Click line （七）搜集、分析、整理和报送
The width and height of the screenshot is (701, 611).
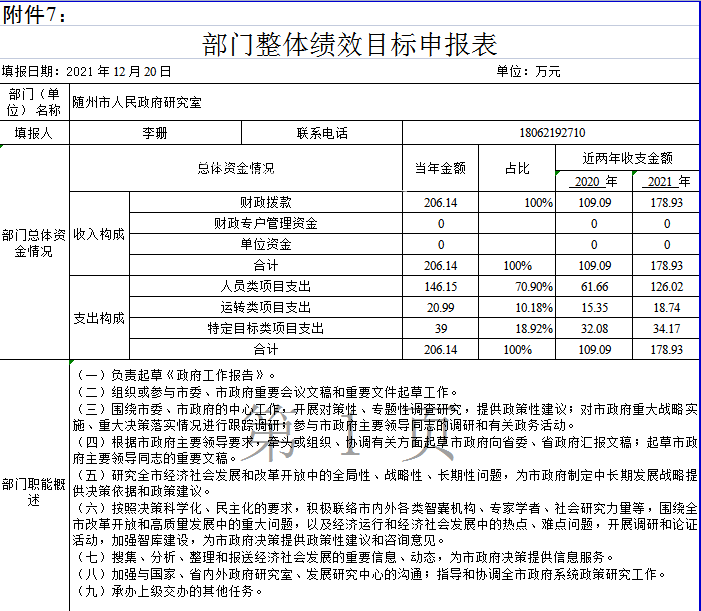tap(343, 557)
